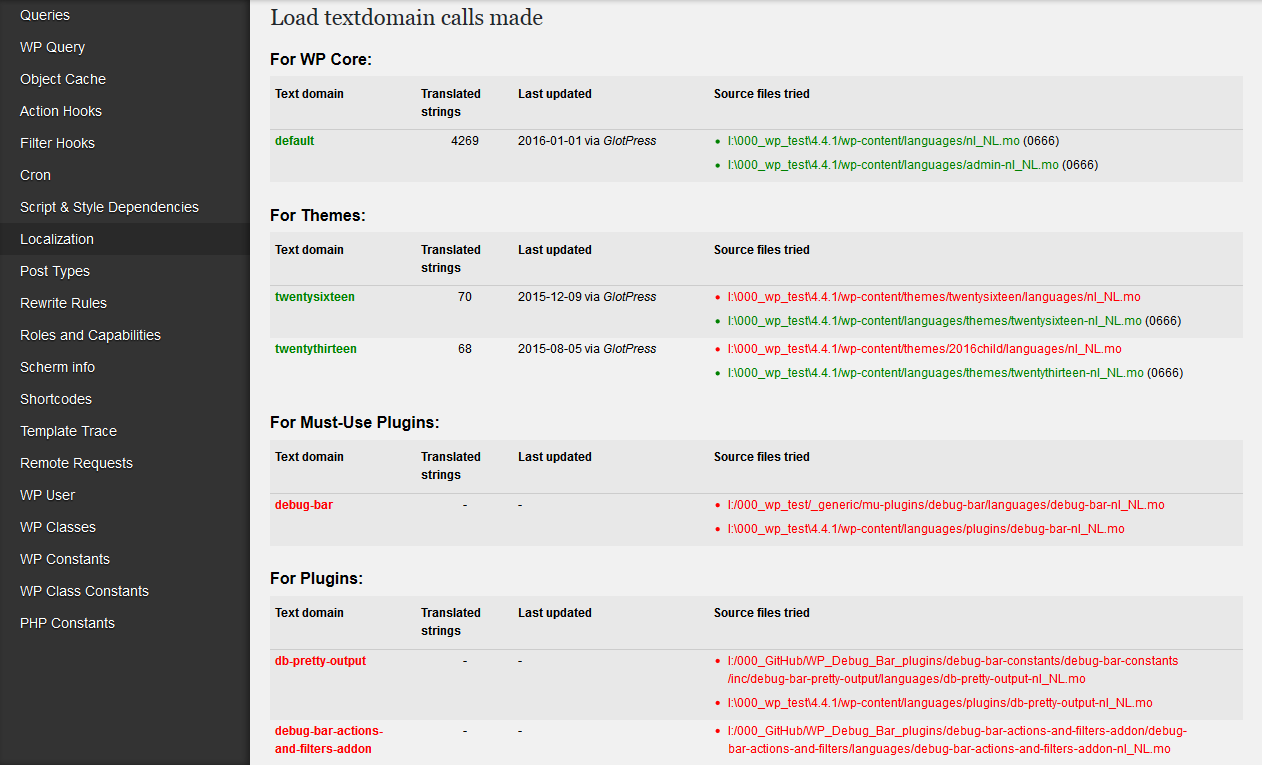
Task: Open the WP Constants panel
Action: tap(124, 559)
